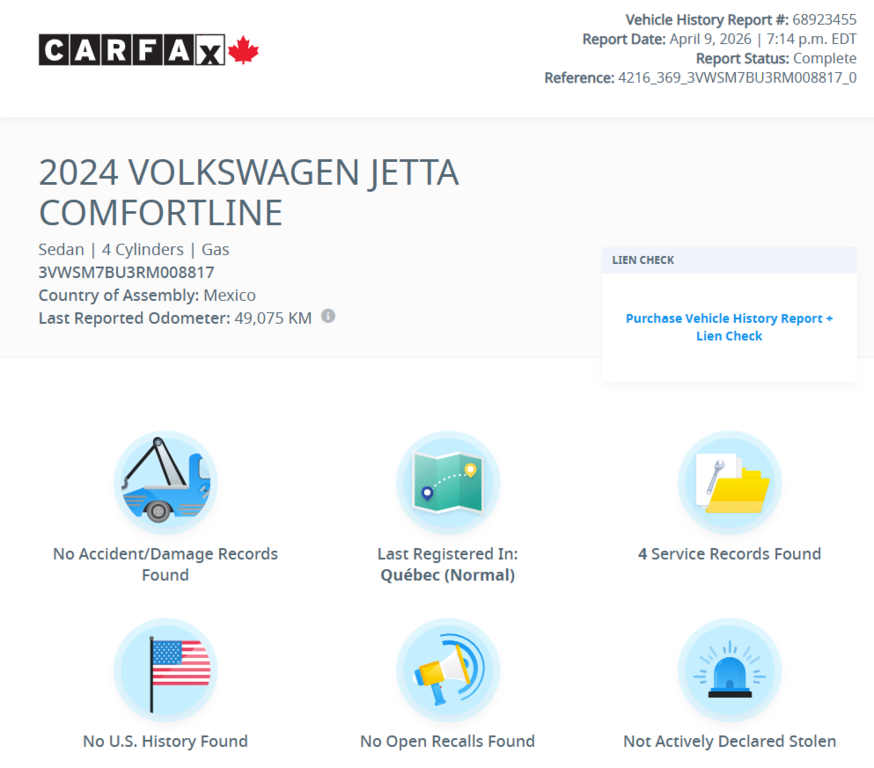The width and height of the screenshot is (874, 768).
Task: Open the odometer information tooltip icon
Action: pyautogui.click(x=327, y=316)
